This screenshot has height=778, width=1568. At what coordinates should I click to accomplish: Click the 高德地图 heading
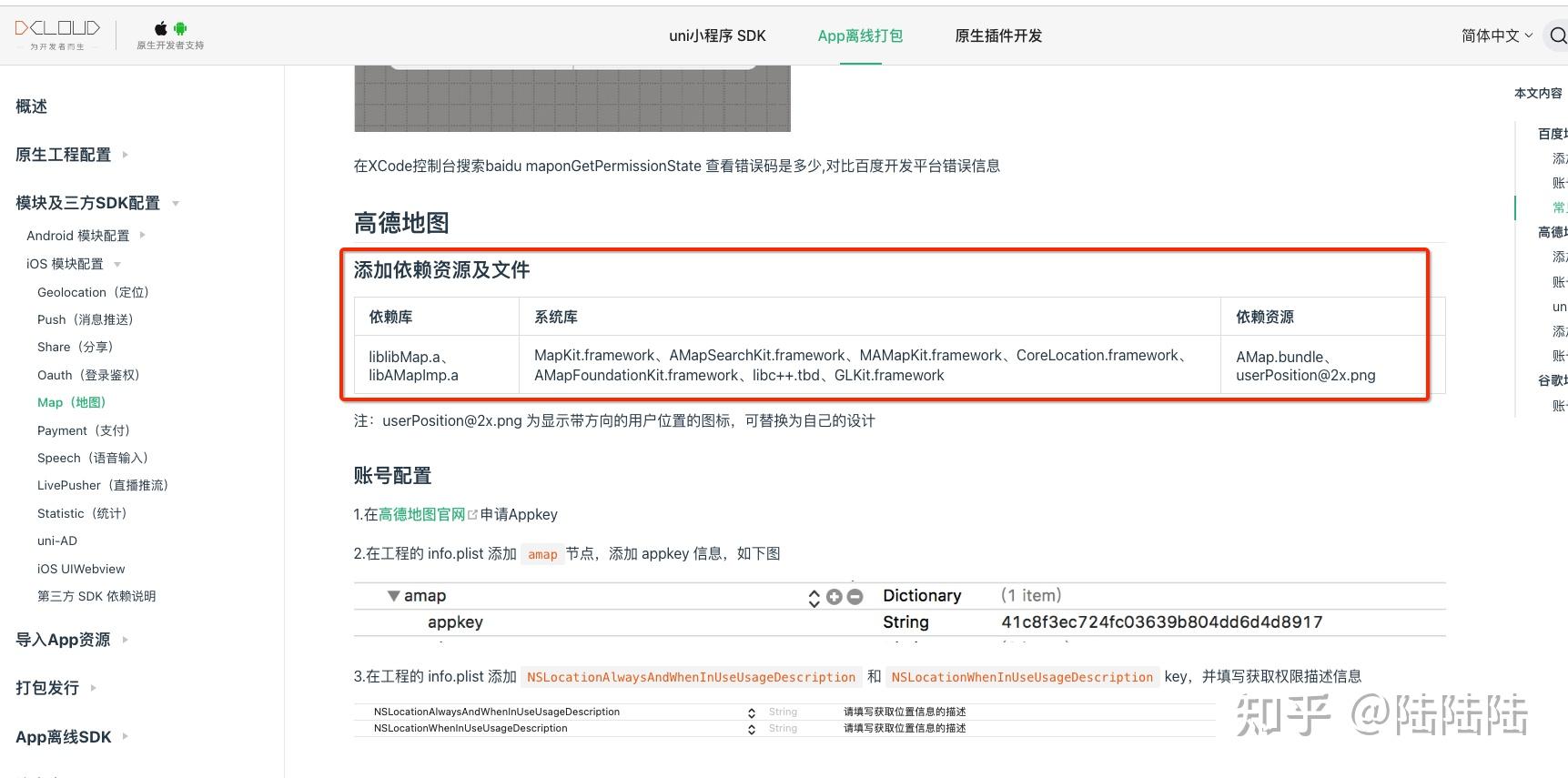click(401, 223)
